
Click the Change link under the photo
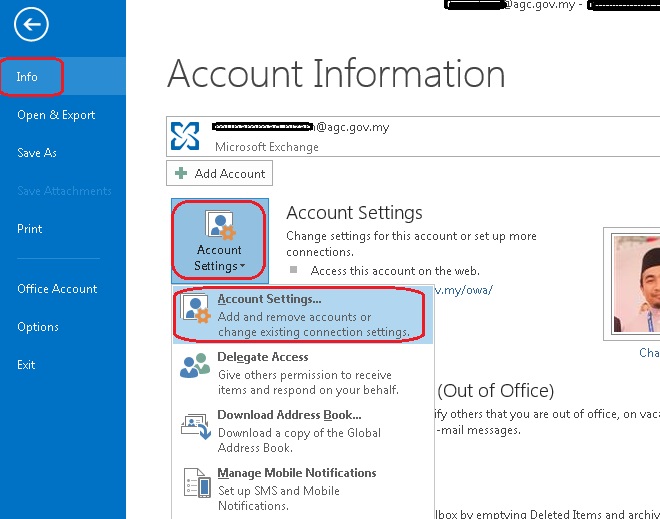[x=649, y=353]
